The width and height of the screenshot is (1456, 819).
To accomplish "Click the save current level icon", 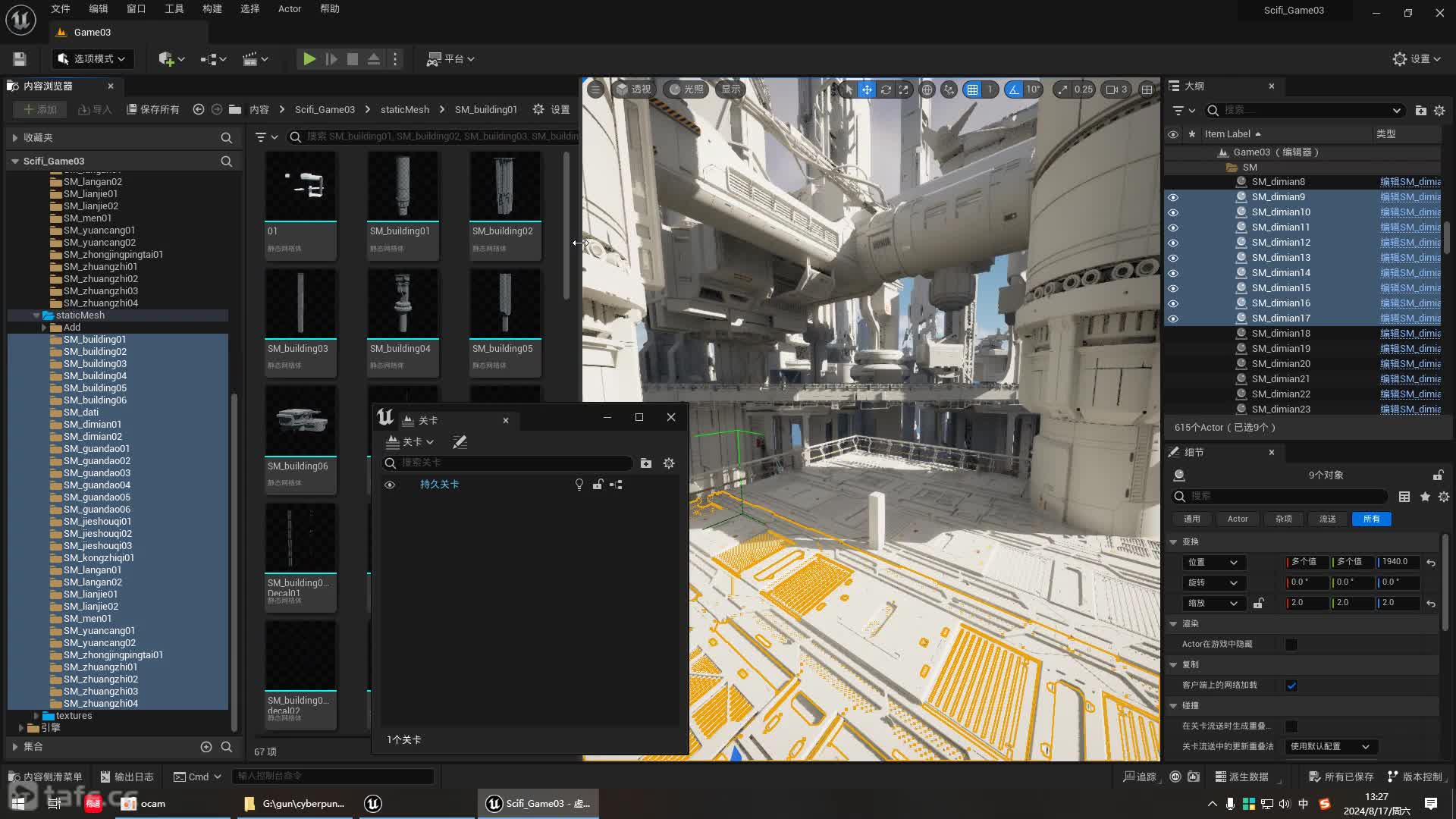I will 20,59.
